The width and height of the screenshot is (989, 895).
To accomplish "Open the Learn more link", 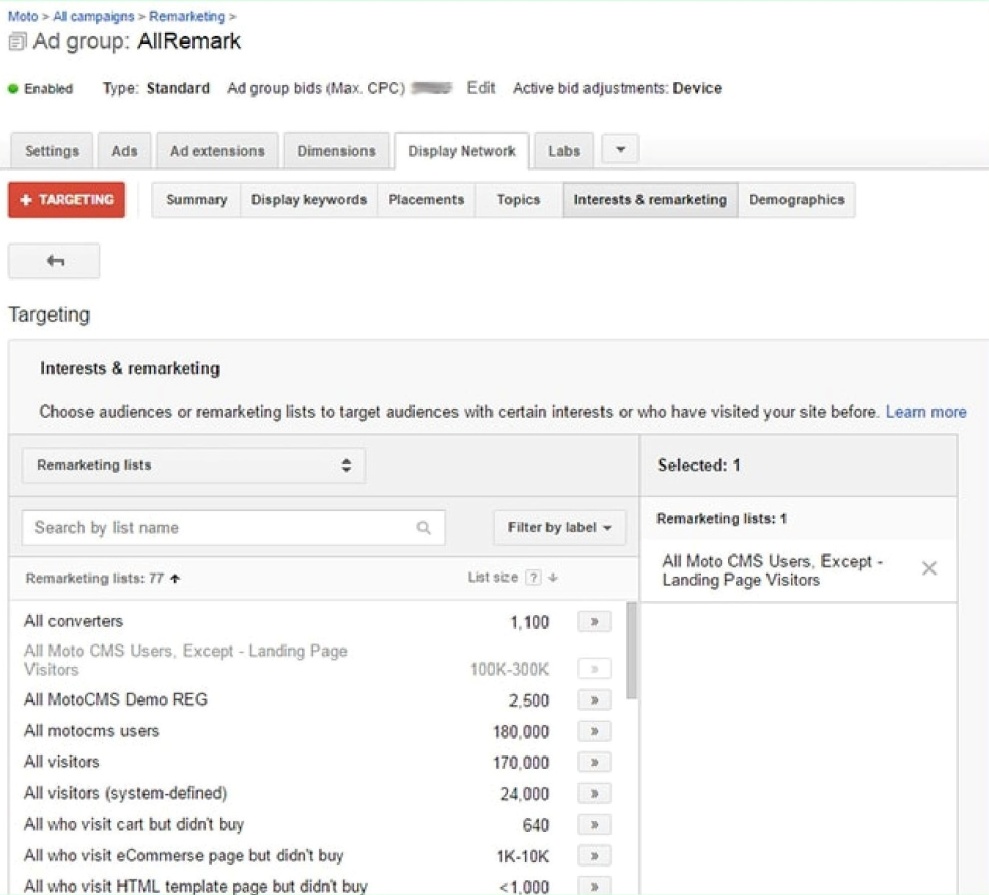I will (x=926, y=412).
